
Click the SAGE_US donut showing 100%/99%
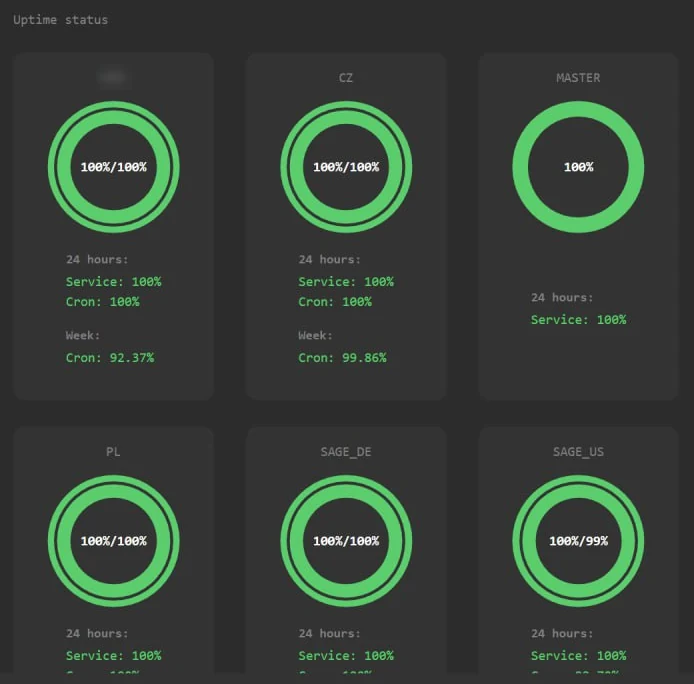tap(578, 541)
